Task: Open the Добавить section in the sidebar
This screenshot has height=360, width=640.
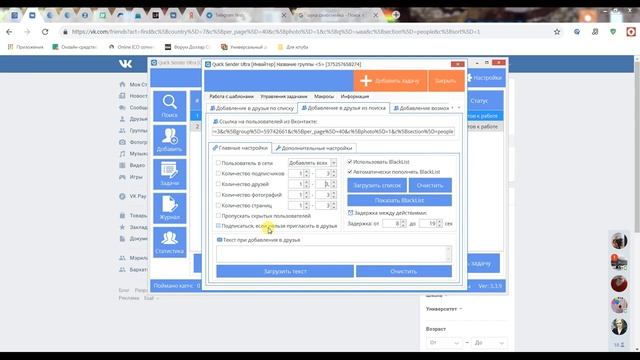Action: tap(169, 140)
